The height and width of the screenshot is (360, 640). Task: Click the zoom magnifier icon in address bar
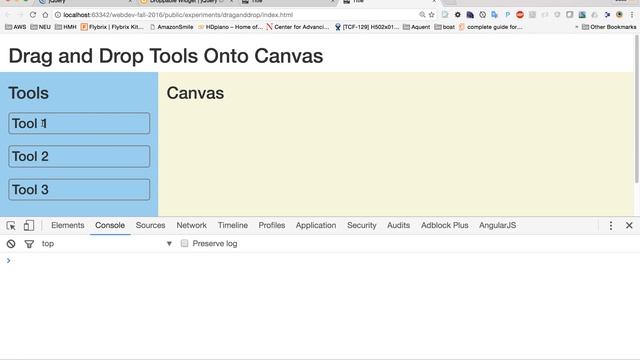pos(422,15)
